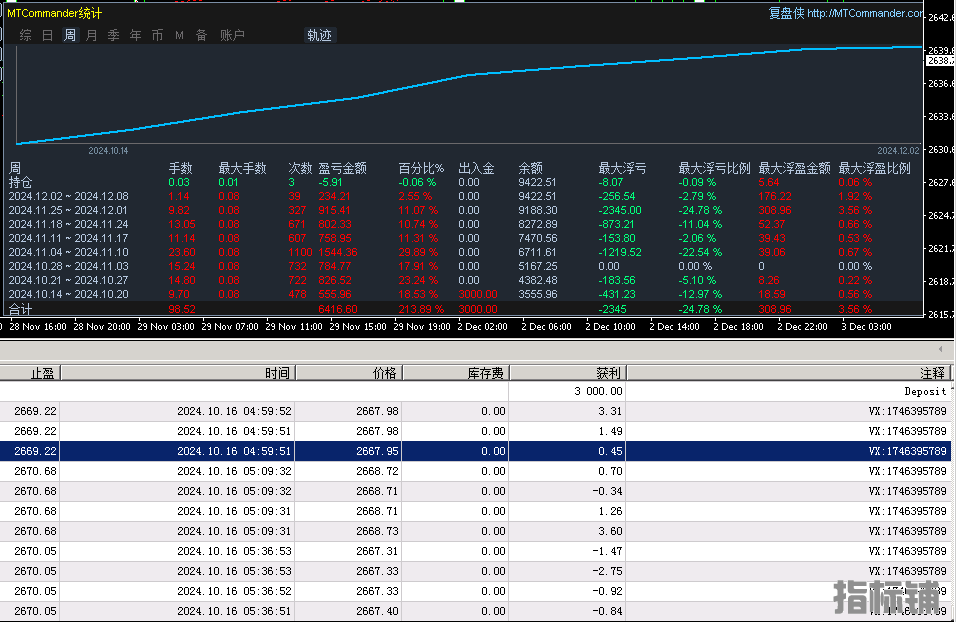Image resolution: width=956 pixels, height=622 pixels.
Task: Click the 轨迹 track button
Action: point(319,35)
